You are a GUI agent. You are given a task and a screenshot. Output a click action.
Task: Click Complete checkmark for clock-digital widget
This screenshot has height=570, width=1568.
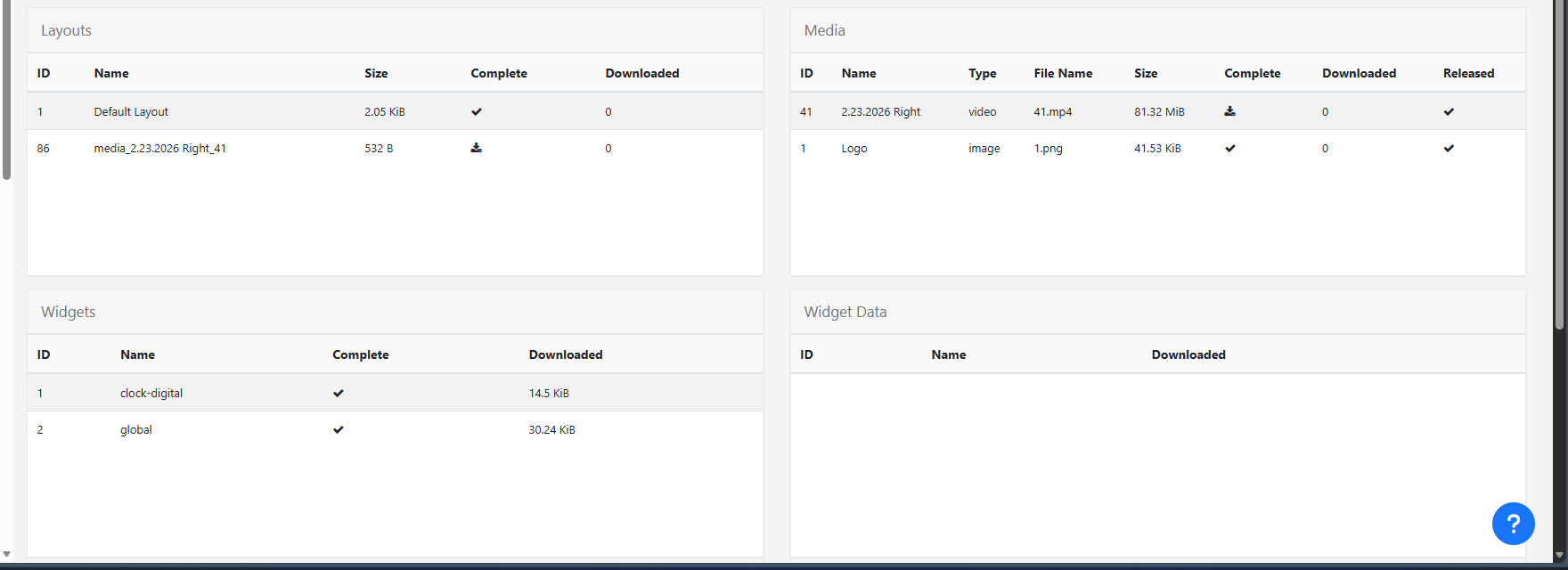[x=339, y=393]
